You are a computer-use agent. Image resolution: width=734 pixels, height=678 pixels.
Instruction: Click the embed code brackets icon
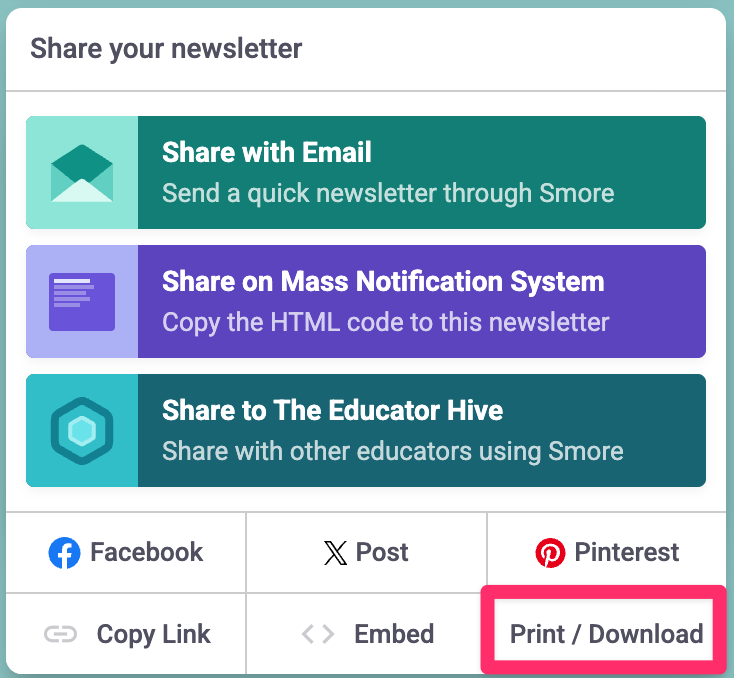pos(318,635)
